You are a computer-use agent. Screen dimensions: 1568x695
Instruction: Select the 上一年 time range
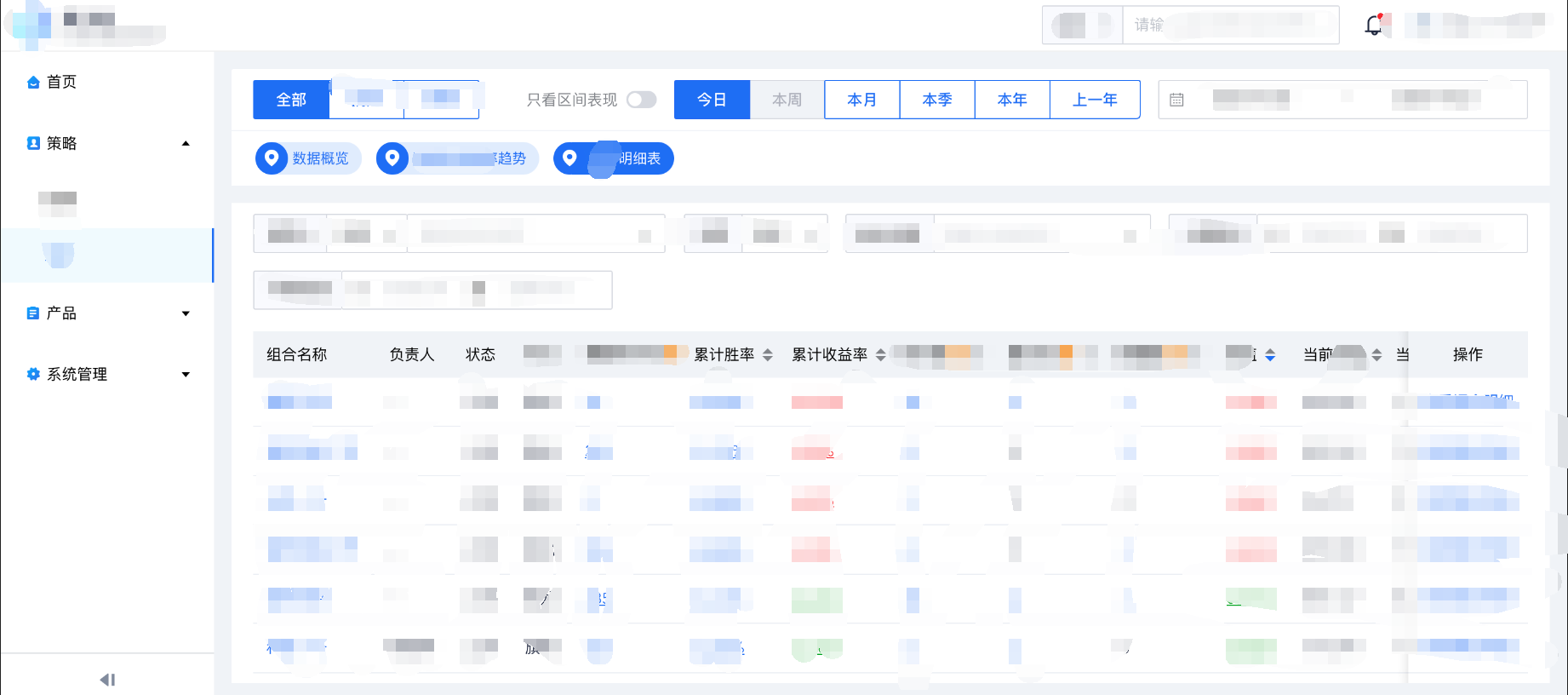(1095, 100)
